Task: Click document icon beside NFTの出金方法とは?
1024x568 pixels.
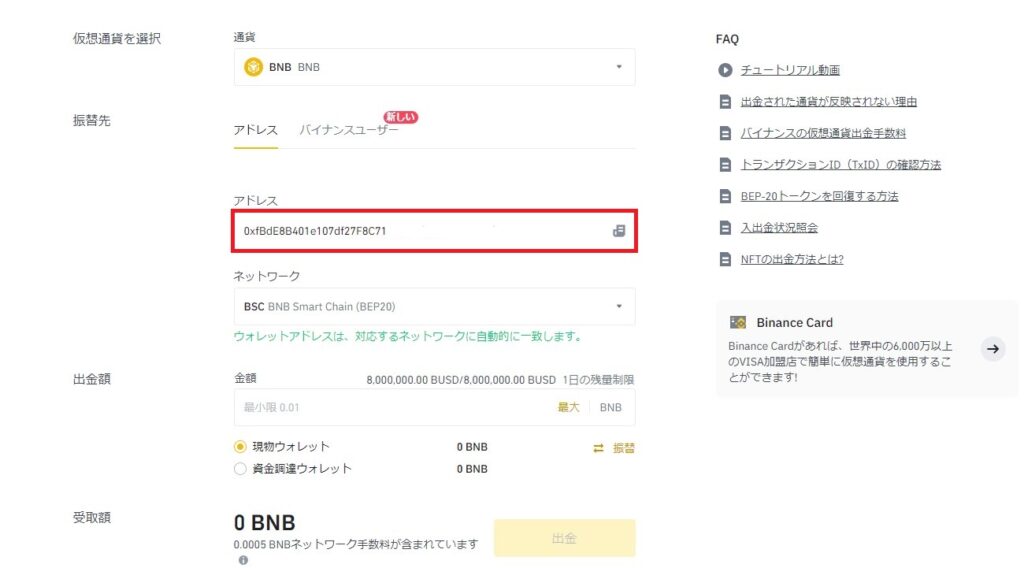Action: [725, 259]
